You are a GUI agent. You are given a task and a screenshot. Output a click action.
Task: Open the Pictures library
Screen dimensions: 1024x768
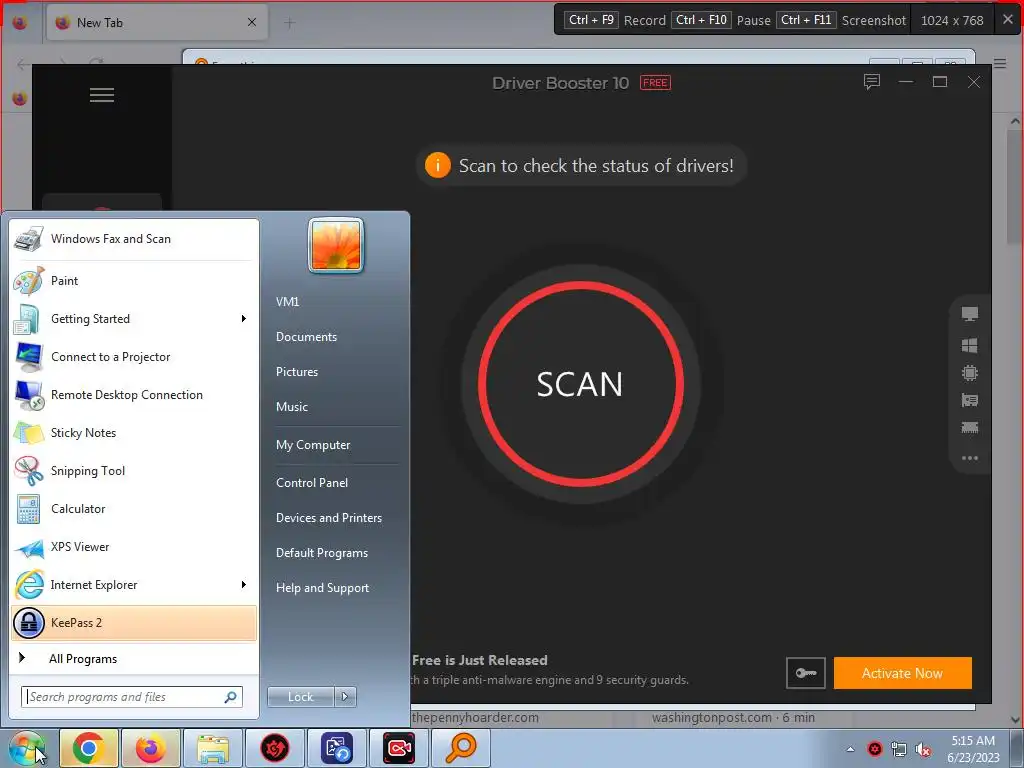click(297, 372)
